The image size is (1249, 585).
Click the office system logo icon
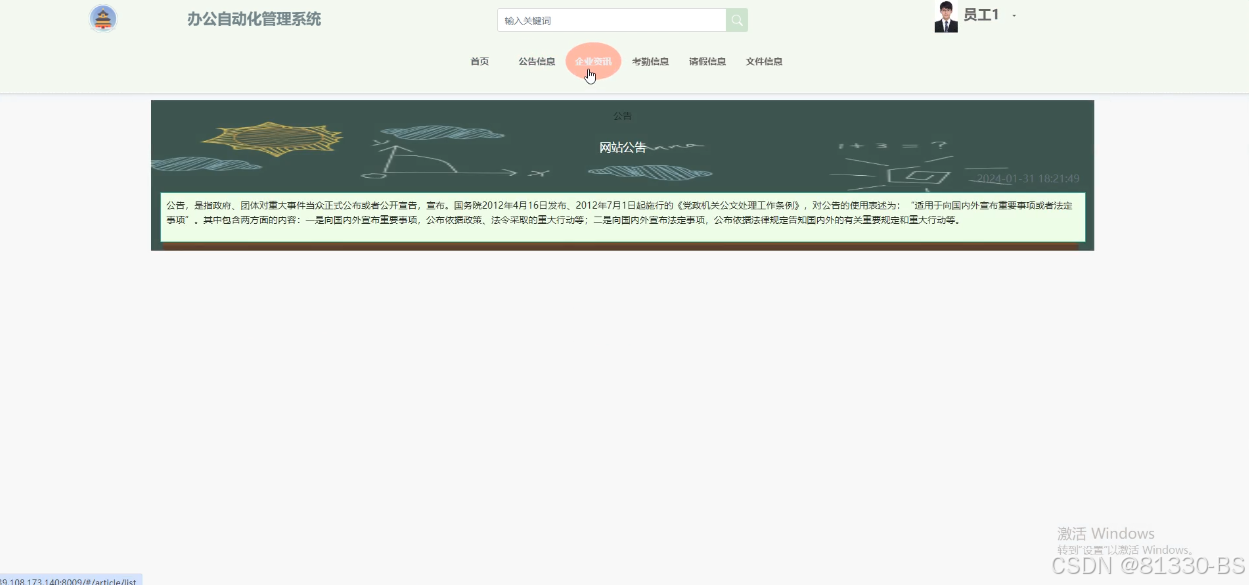[103, 18]
